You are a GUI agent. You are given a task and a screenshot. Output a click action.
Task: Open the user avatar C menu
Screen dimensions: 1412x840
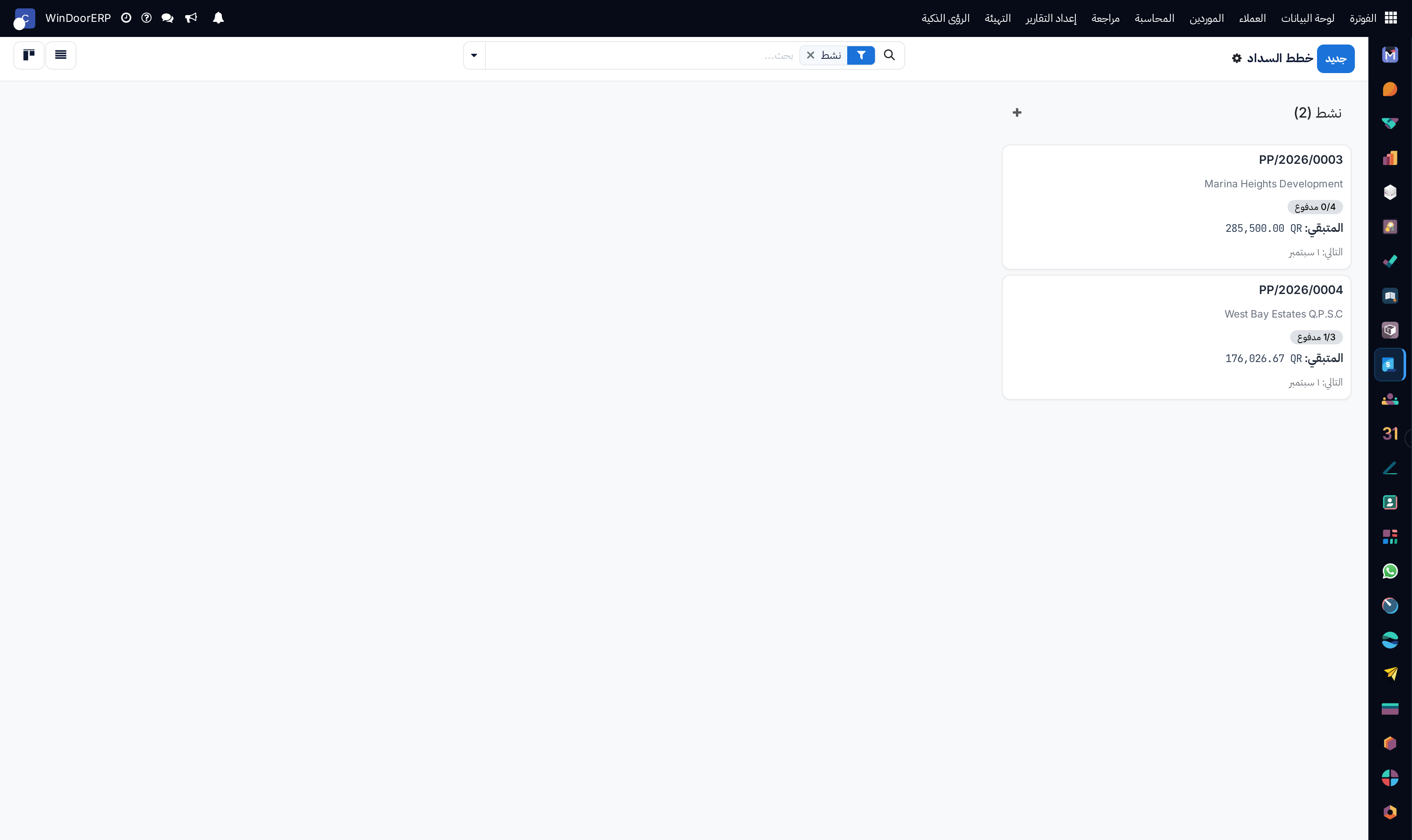[x=24, y=18]
